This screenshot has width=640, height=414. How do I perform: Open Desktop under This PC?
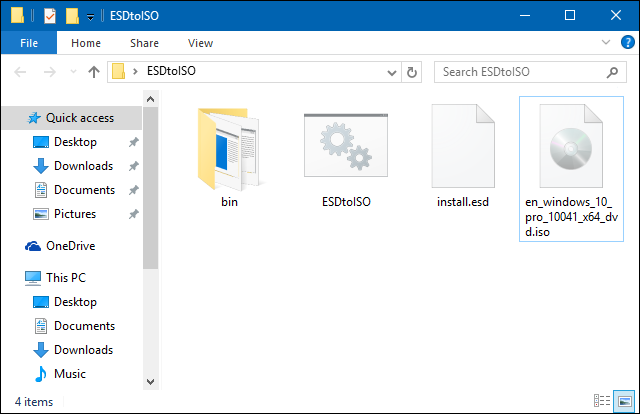tap(65, 302)
